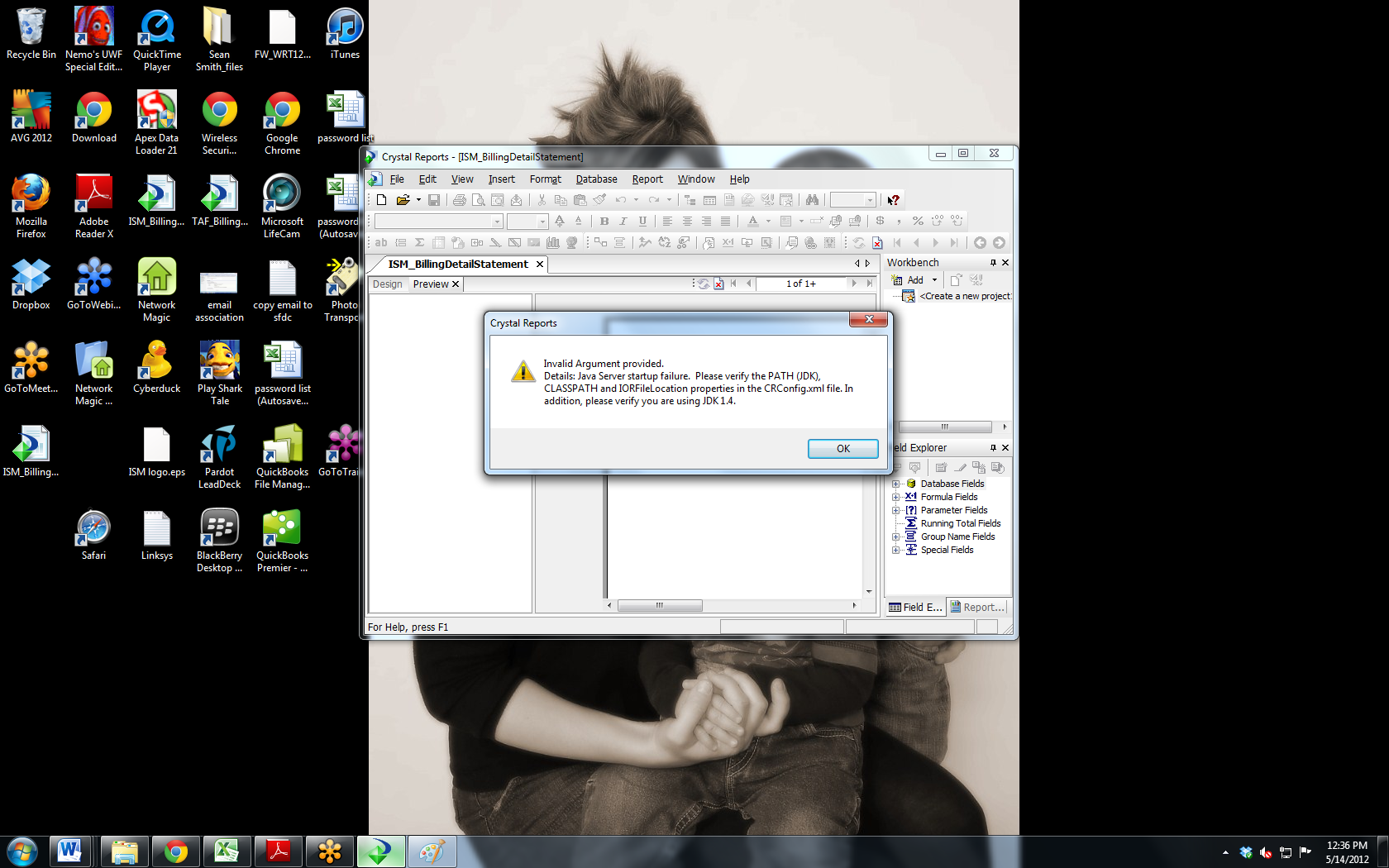1389x868 pixels.
Task: Toggle bold formatting
Action: [604, 221]
